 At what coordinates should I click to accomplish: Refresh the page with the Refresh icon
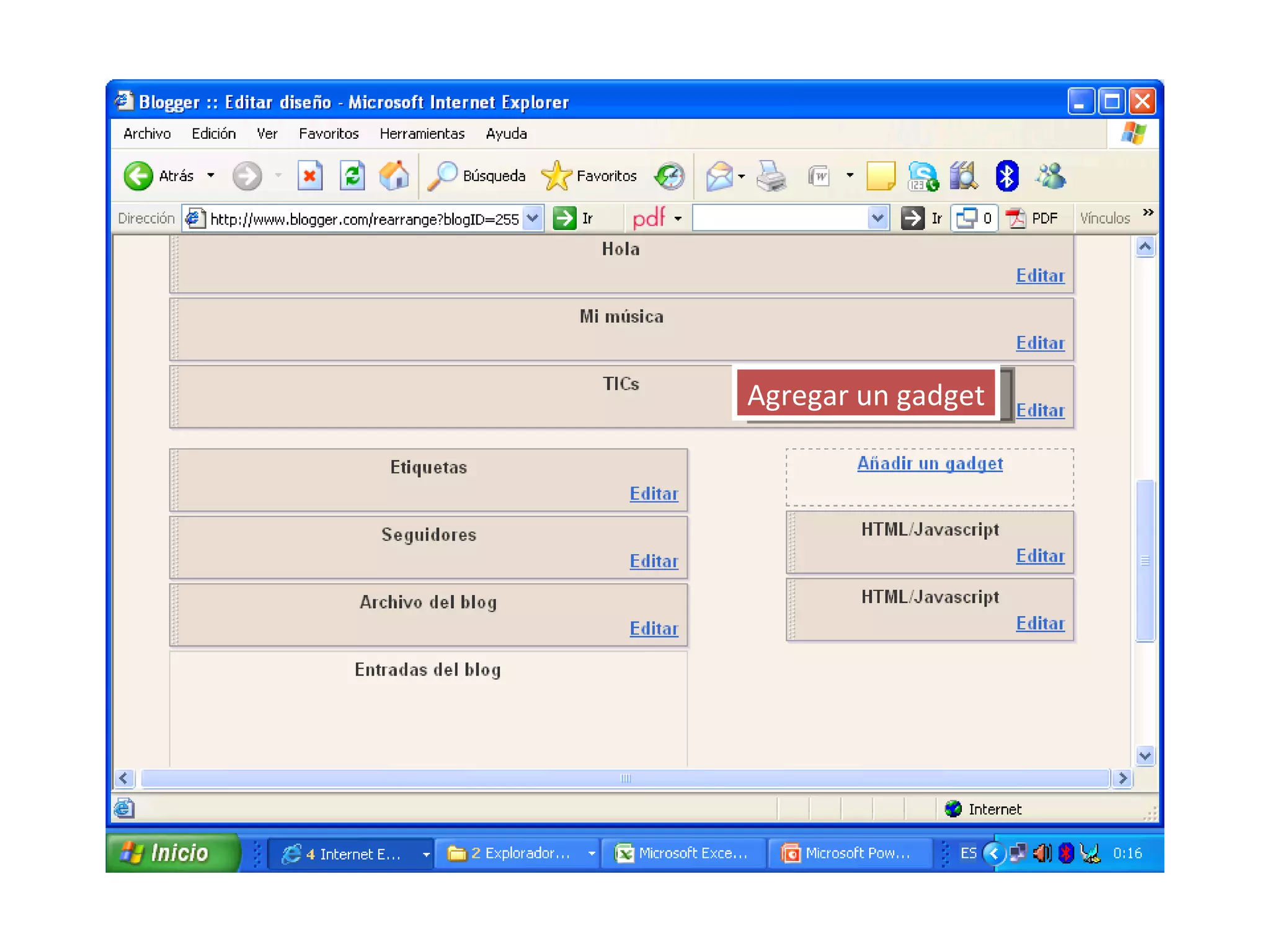(x=352, y=176)
